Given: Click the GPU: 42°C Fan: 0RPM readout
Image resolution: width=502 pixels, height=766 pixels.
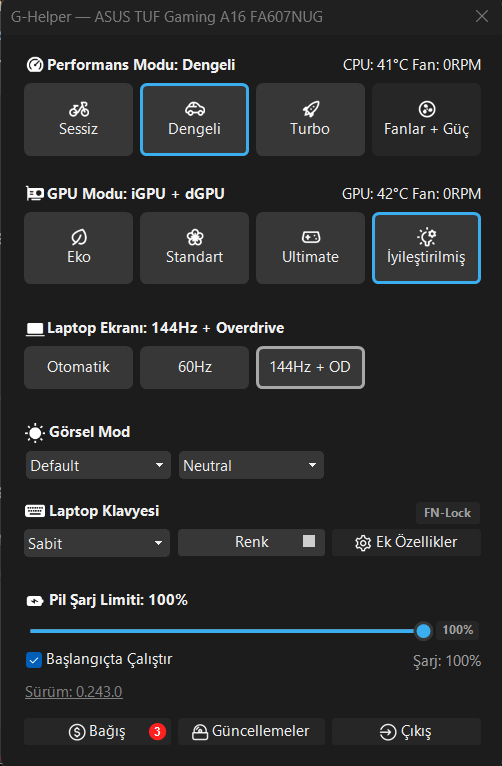Looking at the screenshot, I should click(412, 194).
